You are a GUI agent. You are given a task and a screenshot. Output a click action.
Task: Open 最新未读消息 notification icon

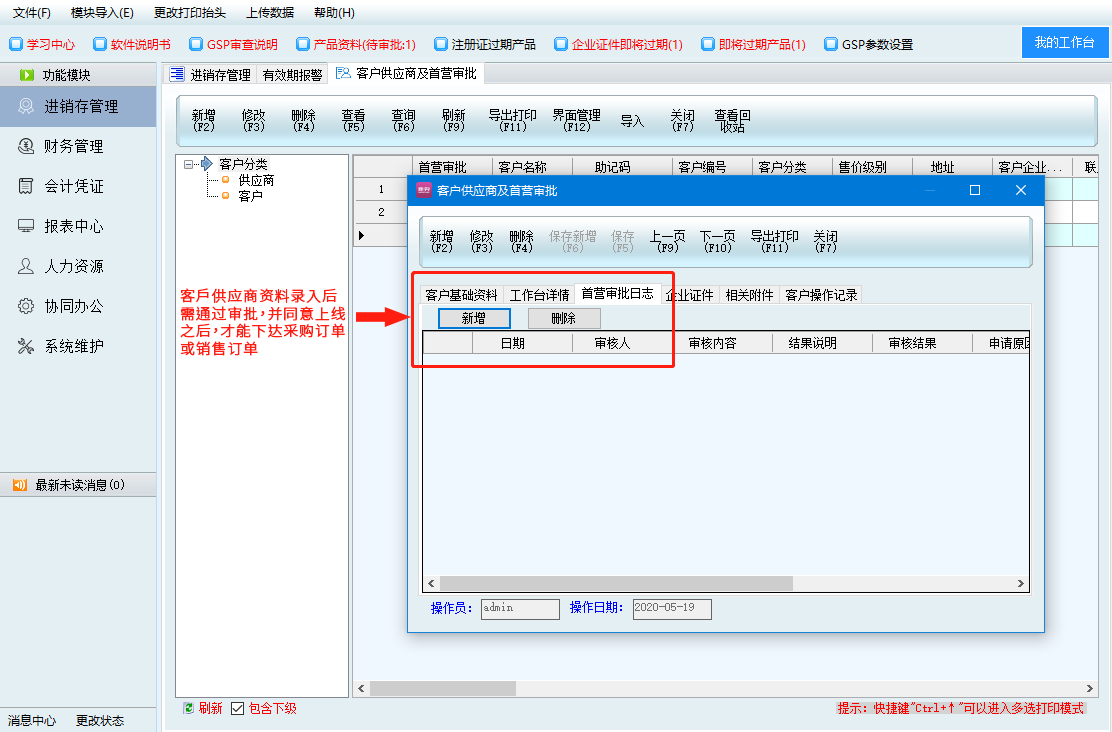point(20,485)
